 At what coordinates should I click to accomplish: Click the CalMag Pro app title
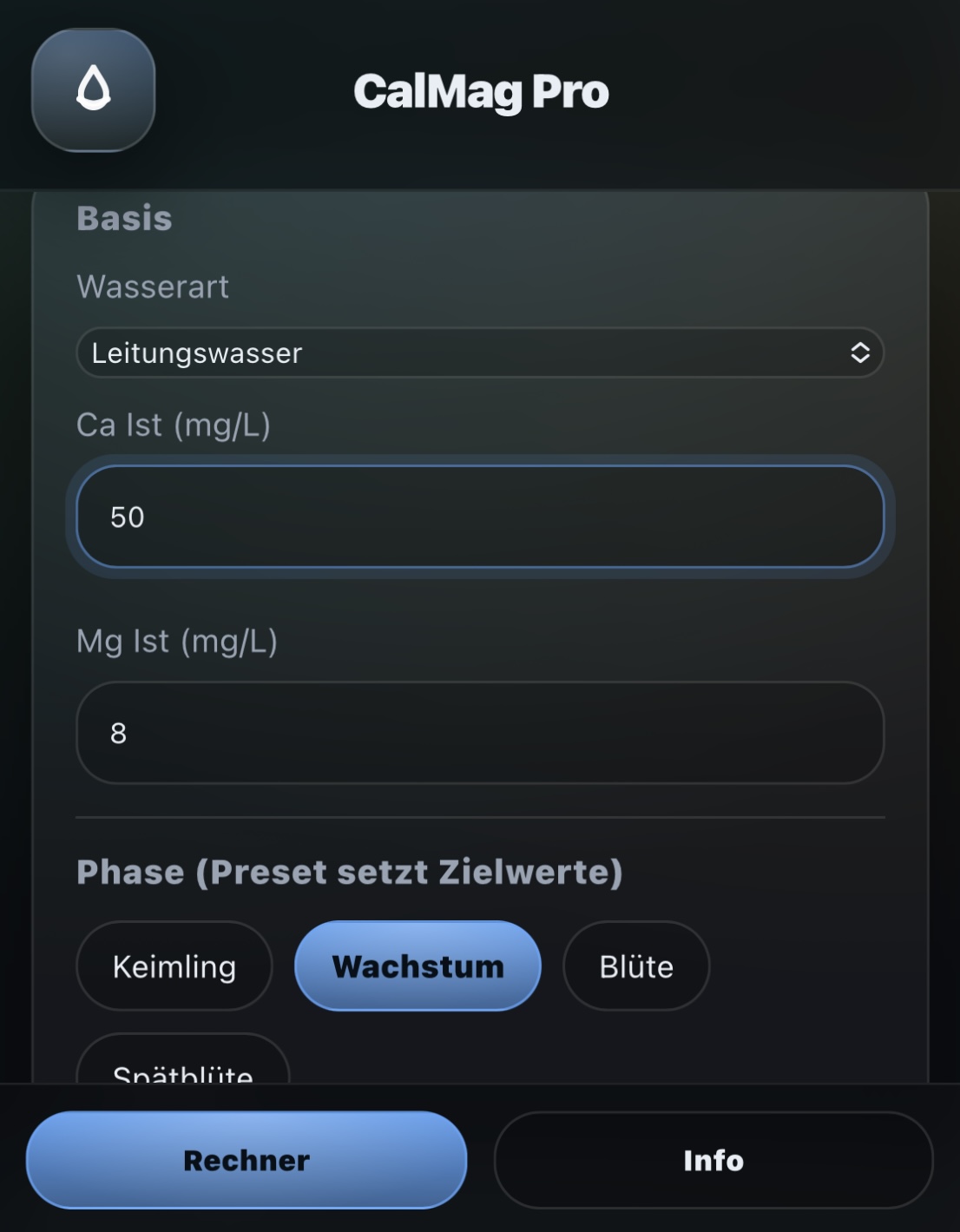[481, 91]
